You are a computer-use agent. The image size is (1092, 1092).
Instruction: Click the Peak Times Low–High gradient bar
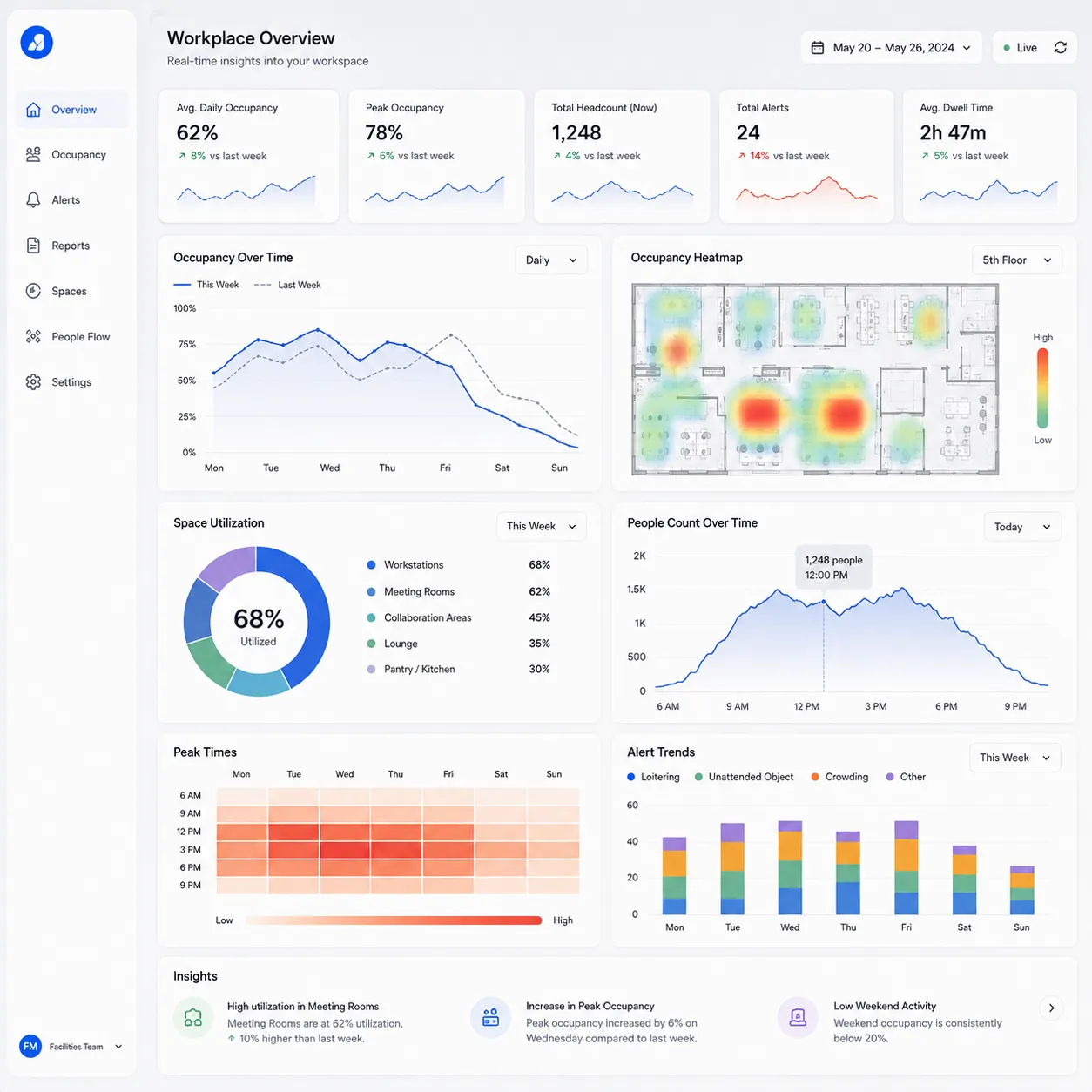pyautogui.click(x=394, y=920)
